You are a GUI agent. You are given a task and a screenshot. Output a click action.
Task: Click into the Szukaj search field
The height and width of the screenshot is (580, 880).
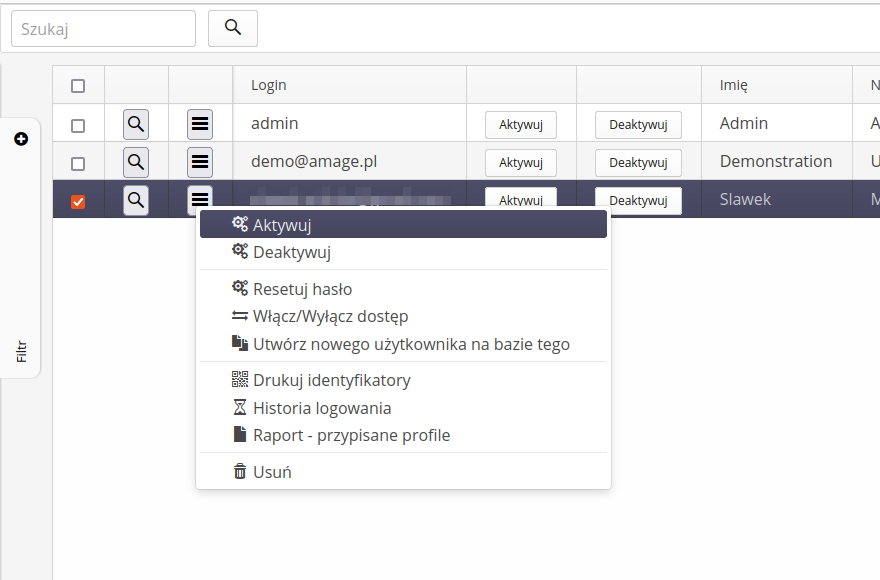pyautogui.click(x=103, y=29)
